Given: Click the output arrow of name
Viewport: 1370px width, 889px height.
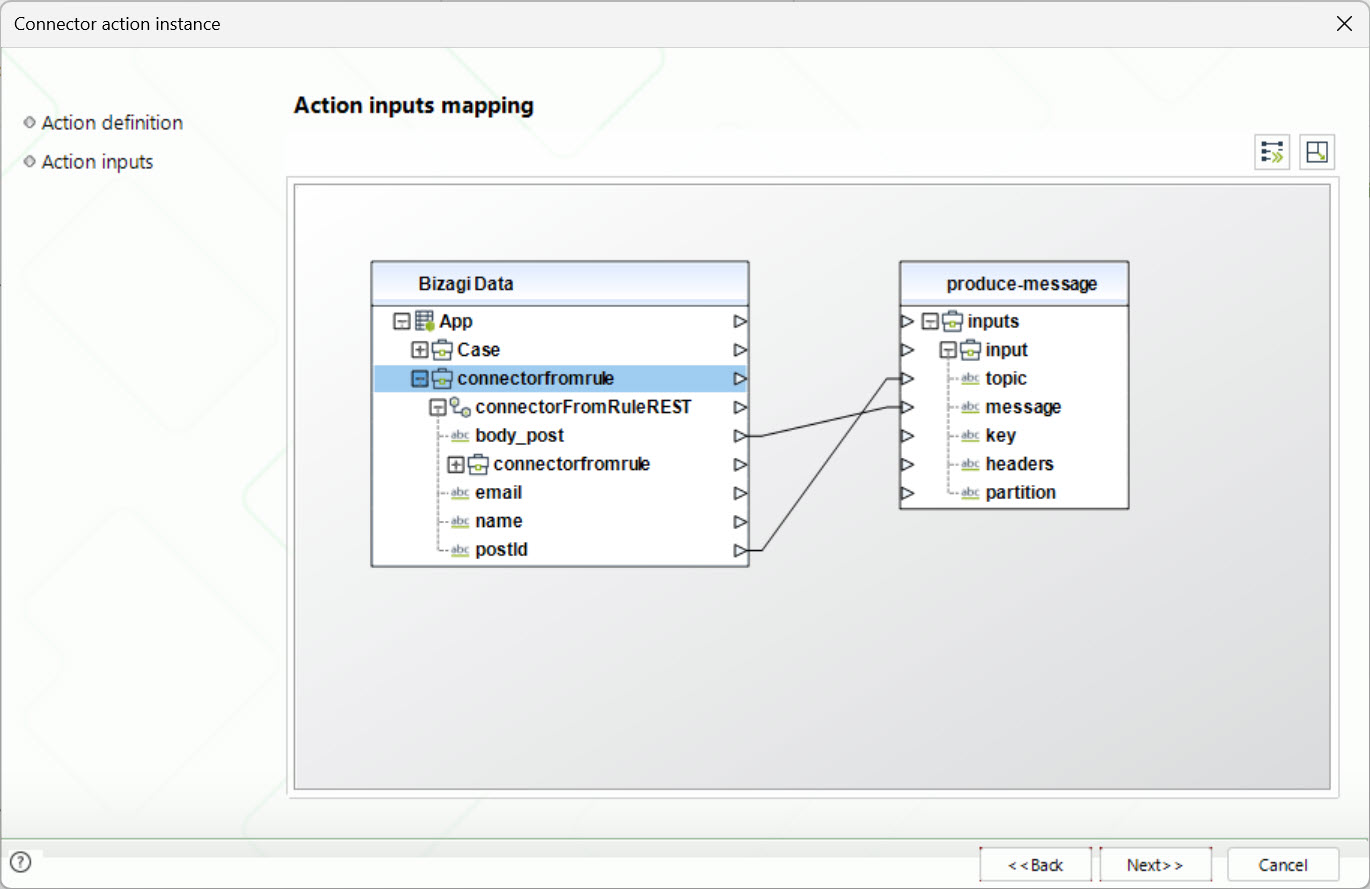Looking at the screenshot, I should coord(740,521).
